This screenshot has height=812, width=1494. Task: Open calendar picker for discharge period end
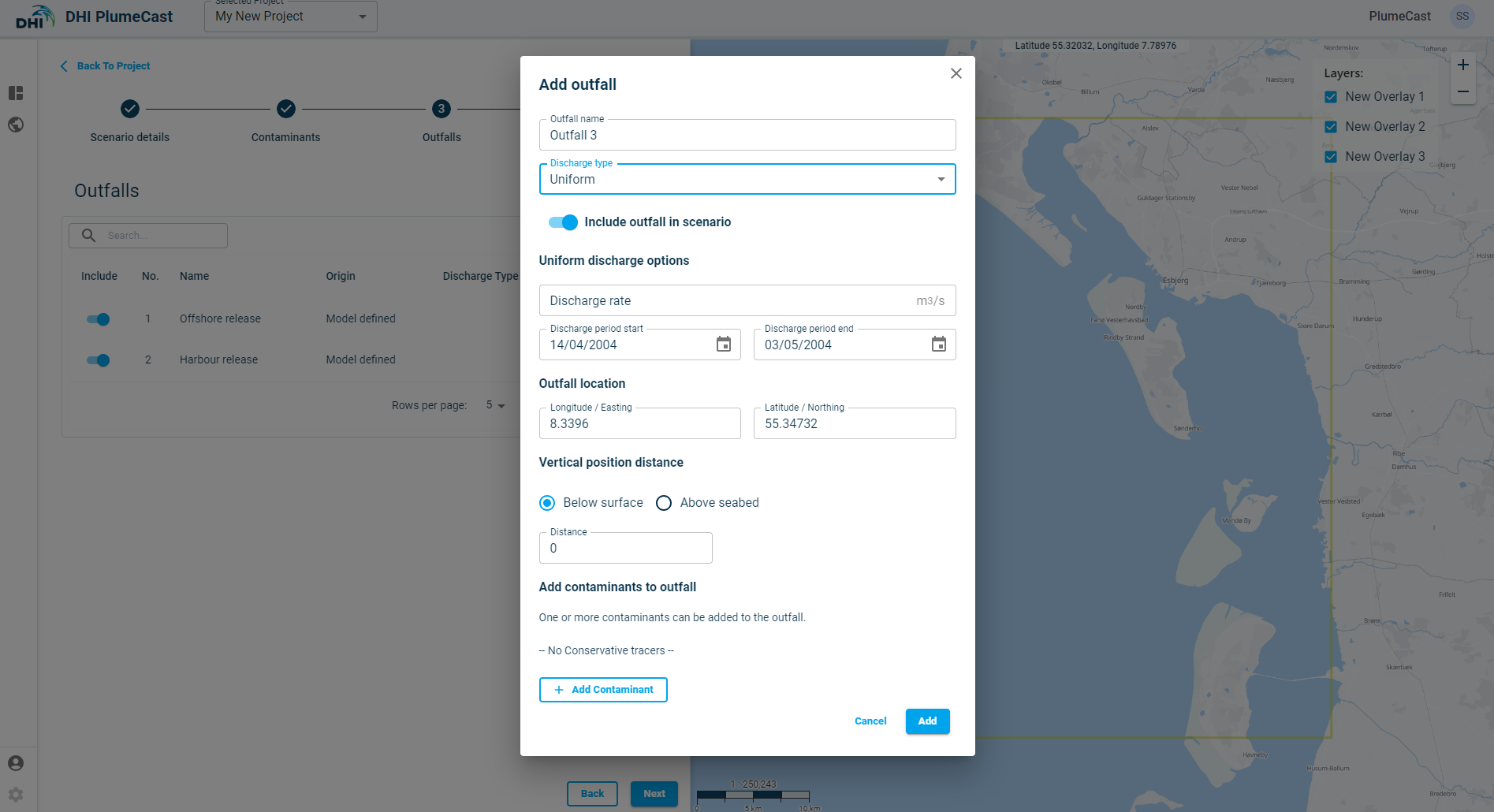(x=938, y=345)
